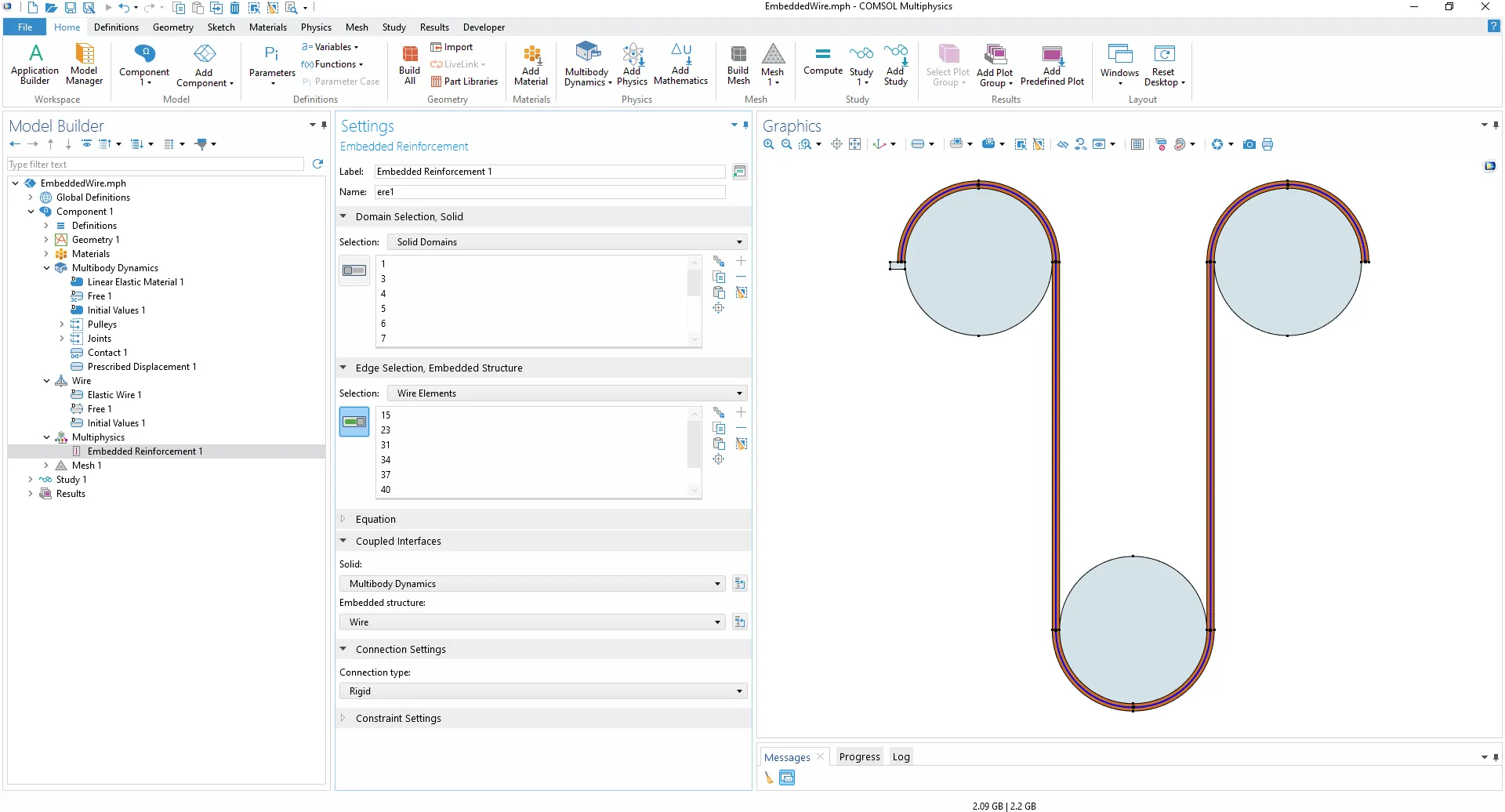The image size is (1505, 812).
Task: Select Elastic Wire 1 in the tree
Action: [114, 395]
